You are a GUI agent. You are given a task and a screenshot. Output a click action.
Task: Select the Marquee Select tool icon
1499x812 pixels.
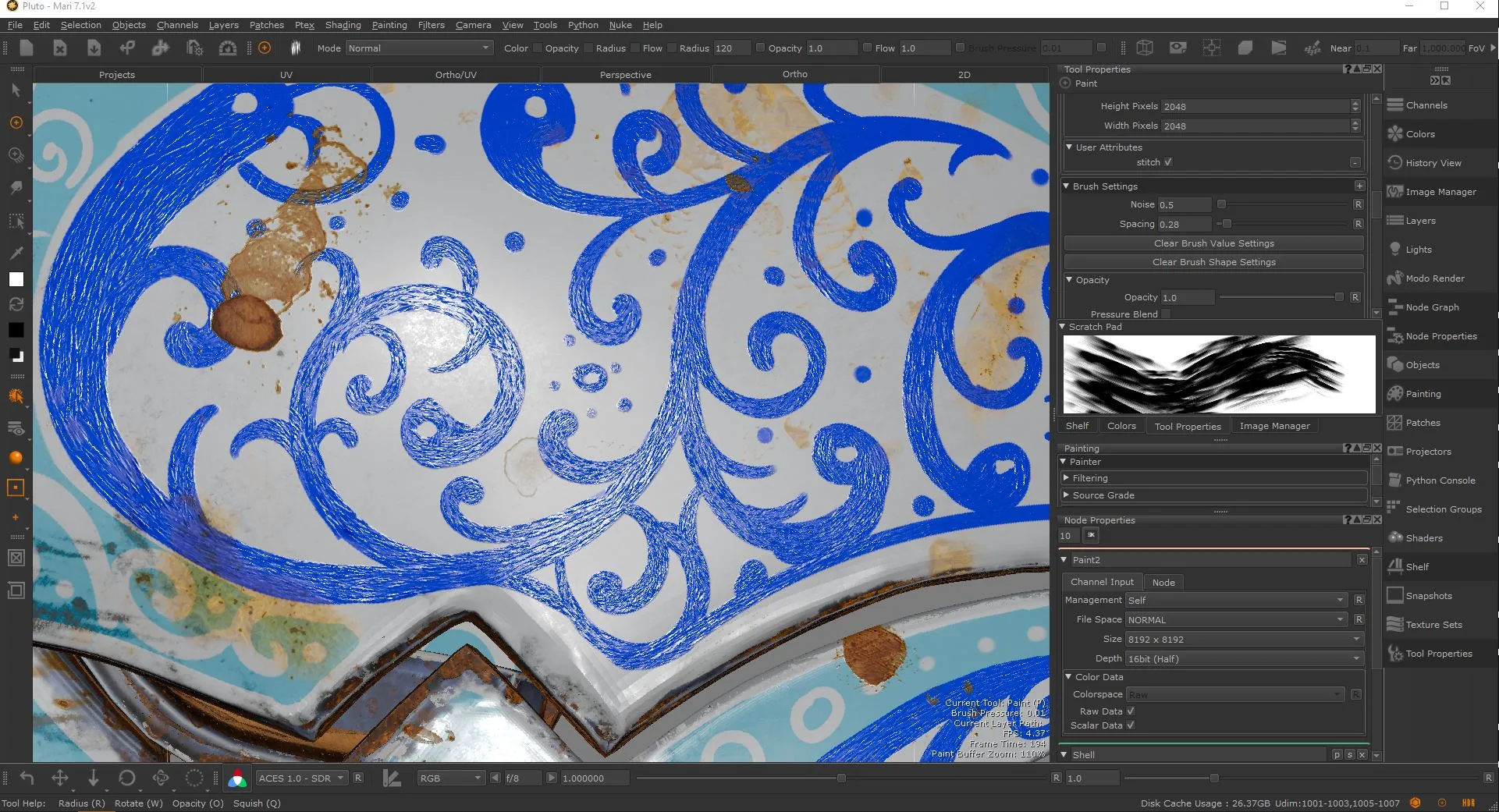16,221
